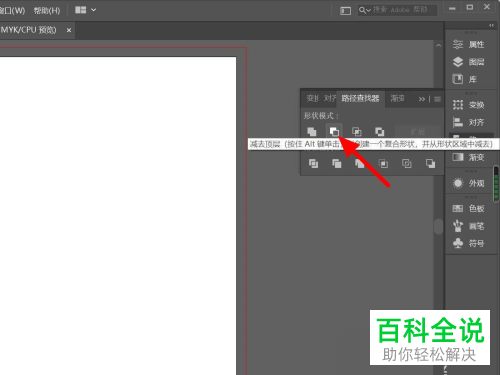The image size is (500, 375).
Task: Open the 符号 (Symbols) dock panel
Action: pos(469,243)
